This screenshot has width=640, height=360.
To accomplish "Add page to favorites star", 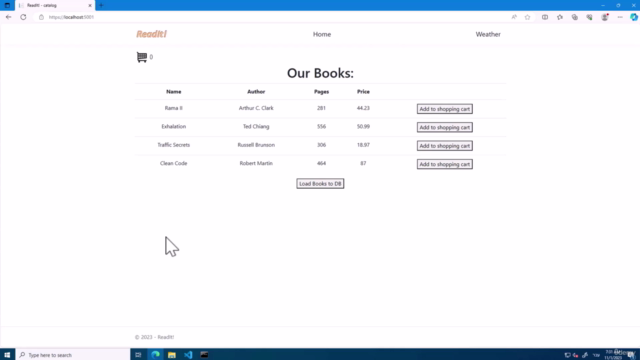I will (527, 17).
